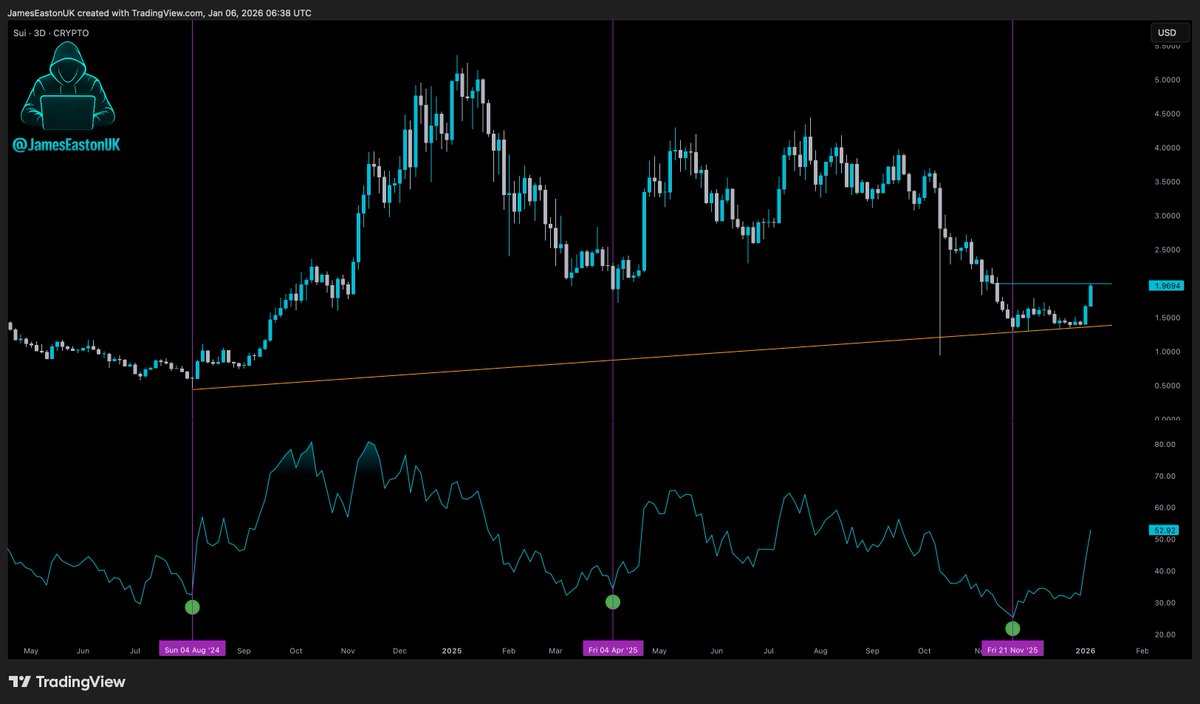1200x704 pixels.
Task: Click the Feb label at right of time axis
Action: click(1140, 649)
